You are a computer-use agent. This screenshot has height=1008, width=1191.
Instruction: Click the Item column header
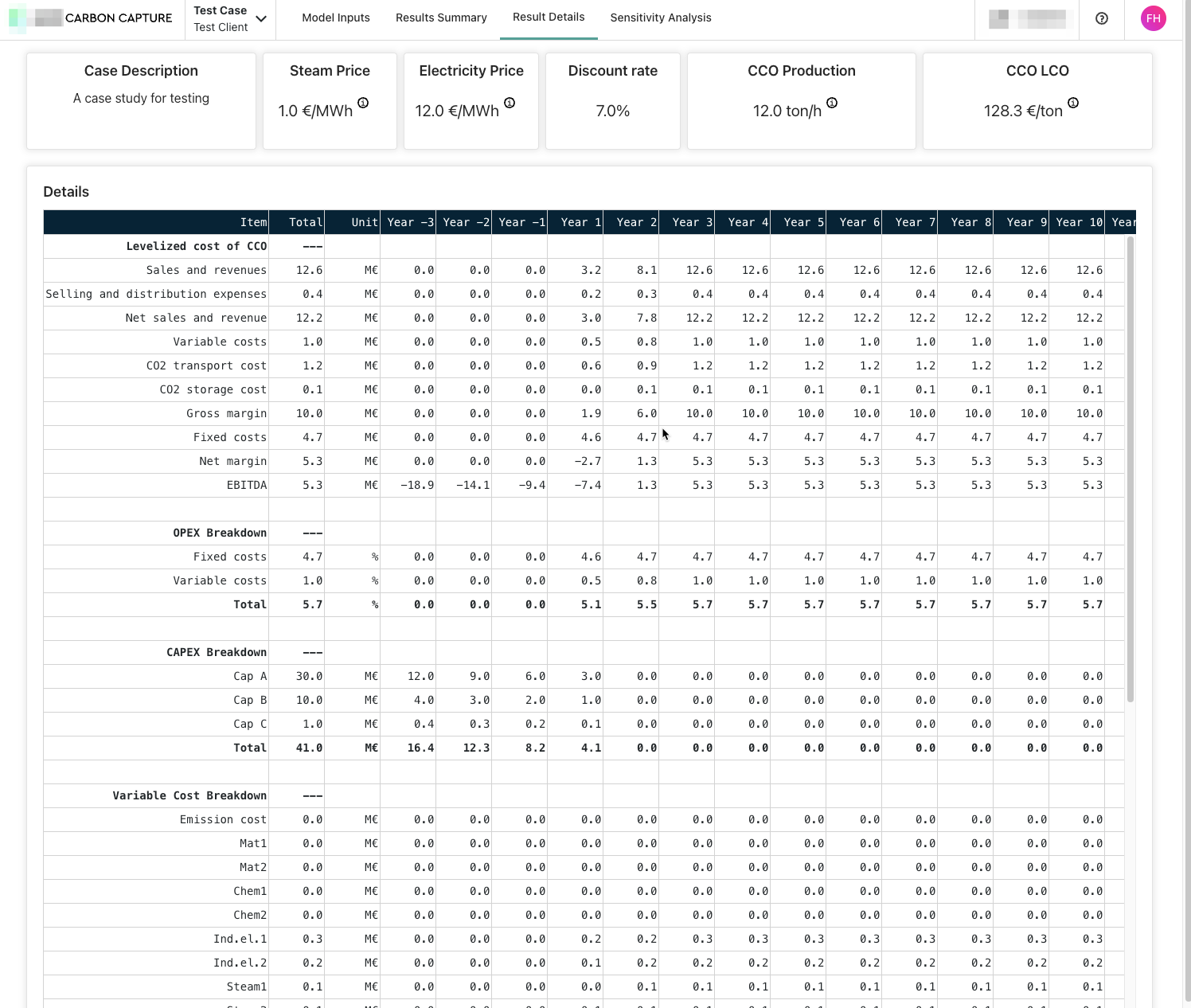[253, 222]
